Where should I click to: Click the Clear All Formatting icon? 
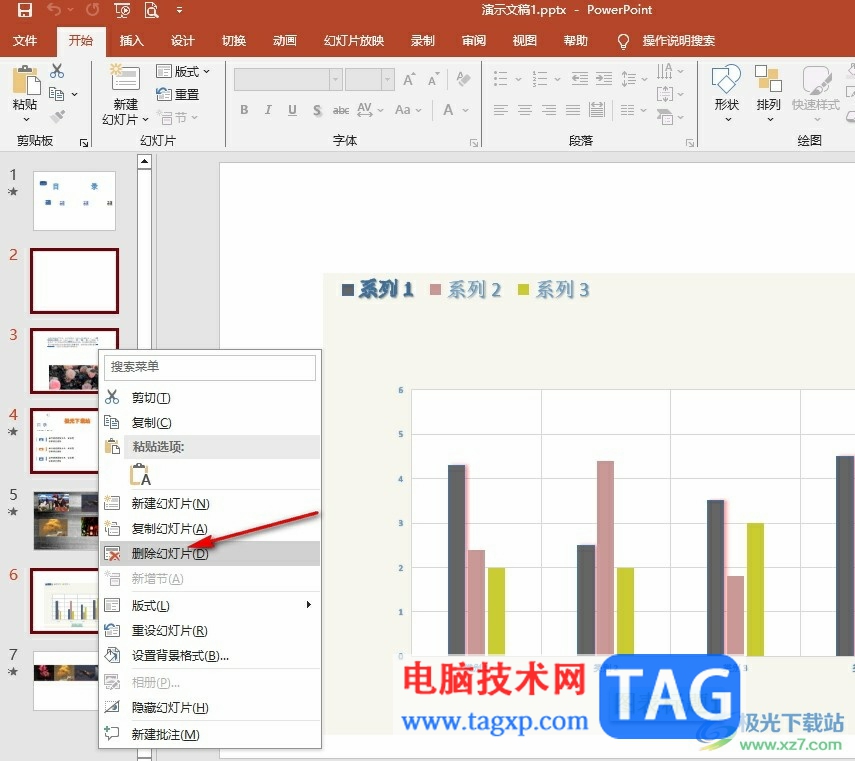click(463, 79)
